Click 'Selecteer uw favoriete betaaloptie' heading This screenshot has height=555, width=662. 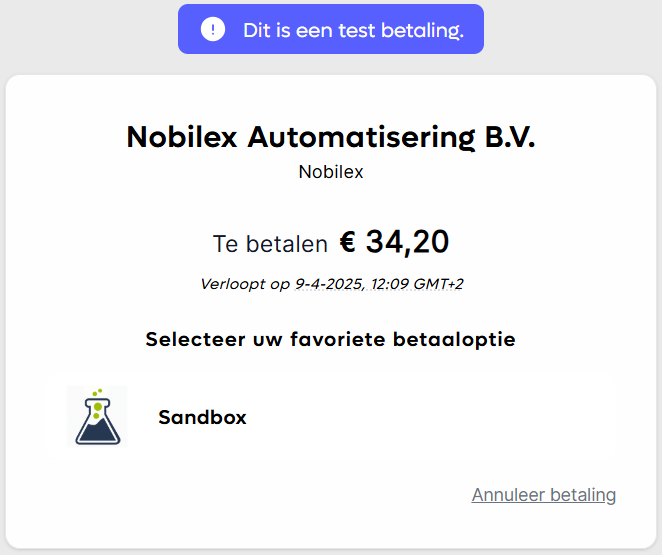click(x=331, y=339)
